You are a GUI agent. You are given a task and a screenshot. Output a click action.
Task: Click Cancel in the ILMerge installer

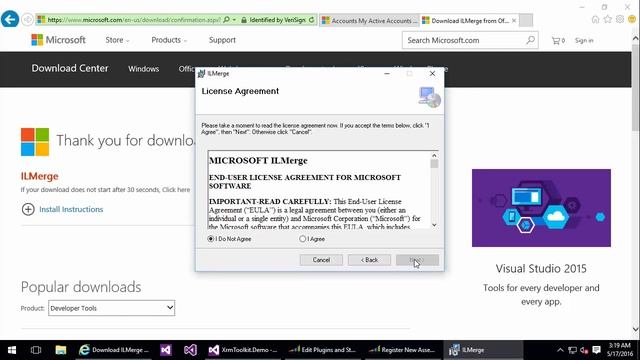(x=321, y=260)
